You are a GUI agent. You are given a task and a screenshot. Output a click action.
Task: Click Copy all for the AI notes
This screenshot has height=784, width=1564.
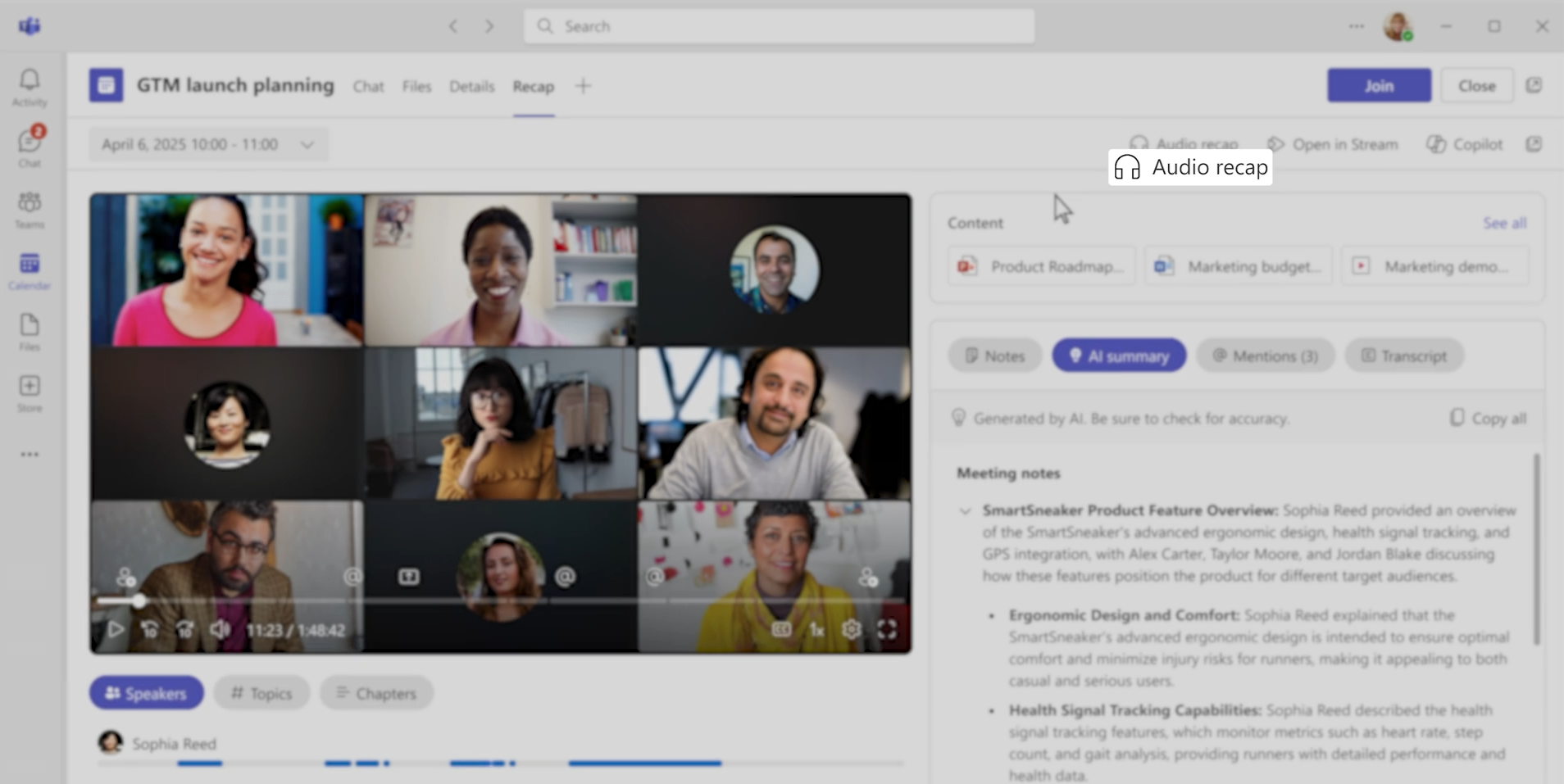(x=1488, y=419)
